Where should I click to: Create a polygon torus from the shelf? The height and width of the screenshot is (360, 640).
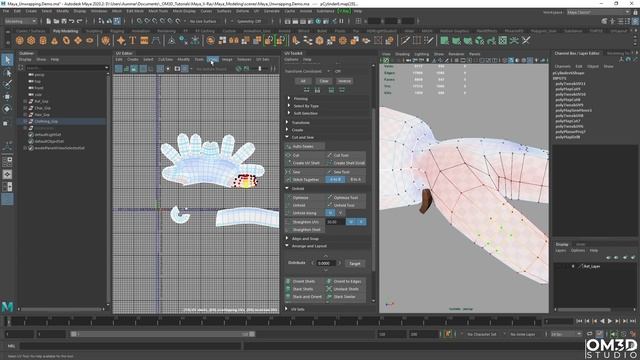66,40
